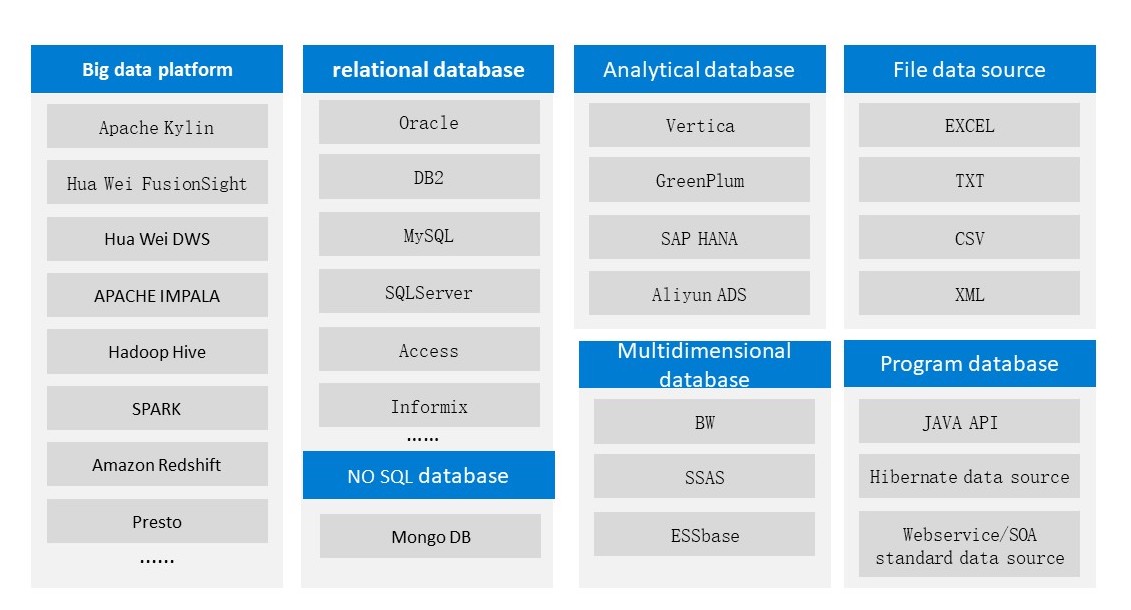Click the EXCEL file source box
Image resolution: width=1131 pixels, height=610 pixels.
[969, 125]
